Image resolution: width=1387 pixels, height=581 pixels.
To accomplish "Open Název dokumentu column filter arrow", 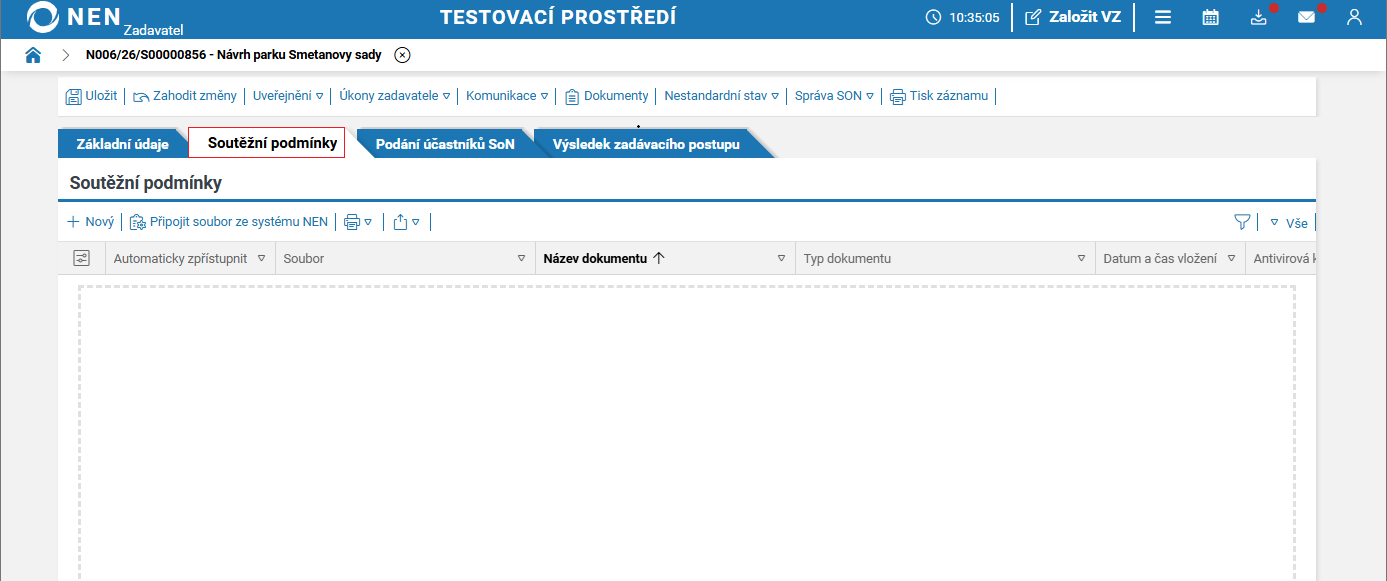I will tap(781, 258).
